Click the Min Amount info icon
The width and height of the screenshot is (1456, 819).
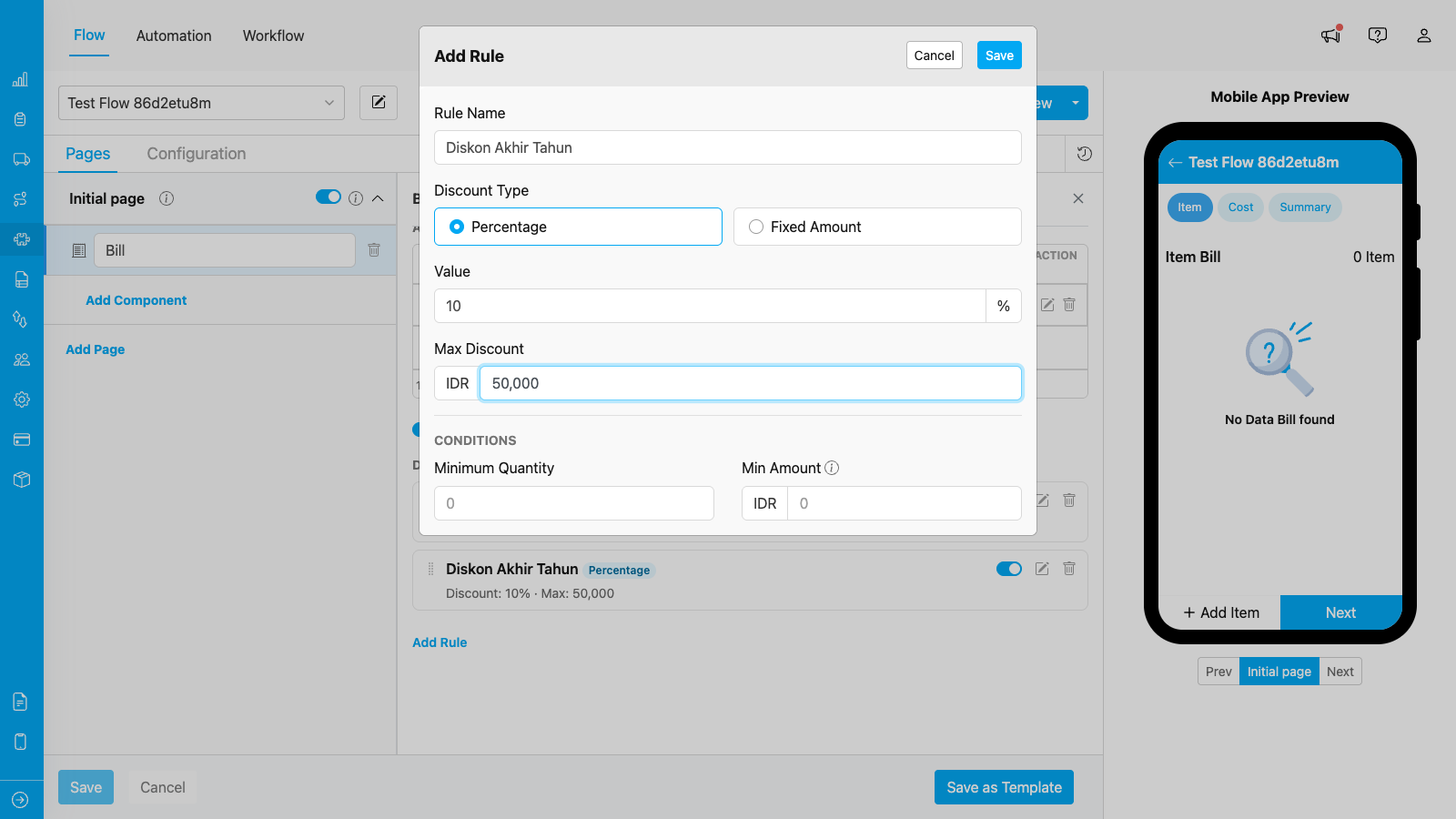click(x=832, y=468)
